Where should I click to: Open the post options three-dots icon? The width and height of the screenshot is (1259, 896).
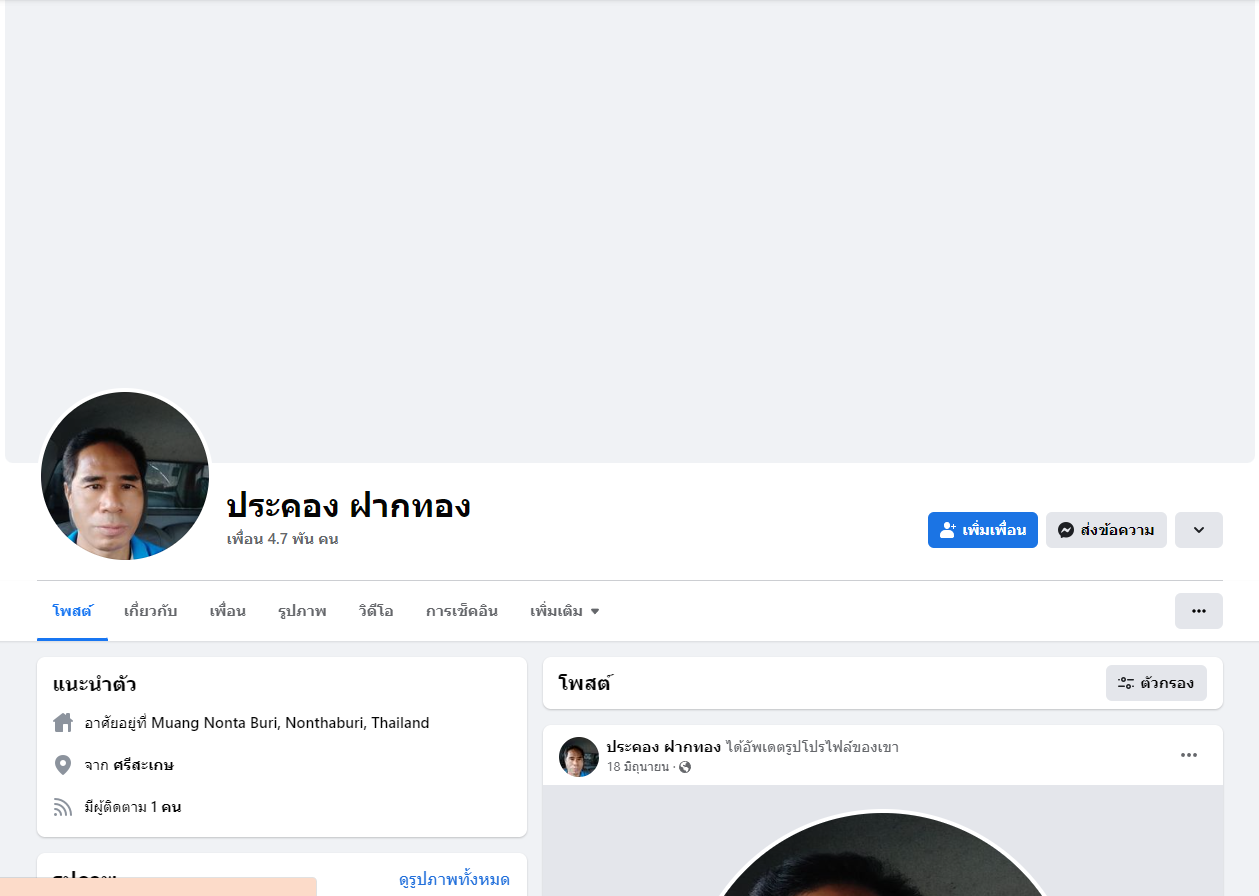1189,755
